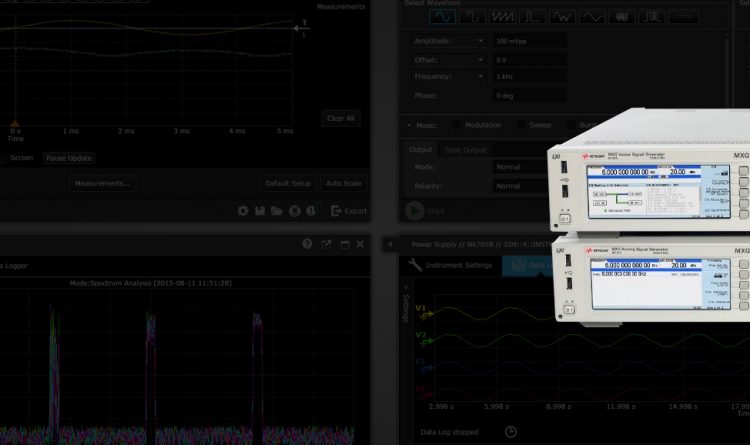Screen dimensions: 750x445
Task: Open the Frequency parameter dropdown
Action: [480, 77]
